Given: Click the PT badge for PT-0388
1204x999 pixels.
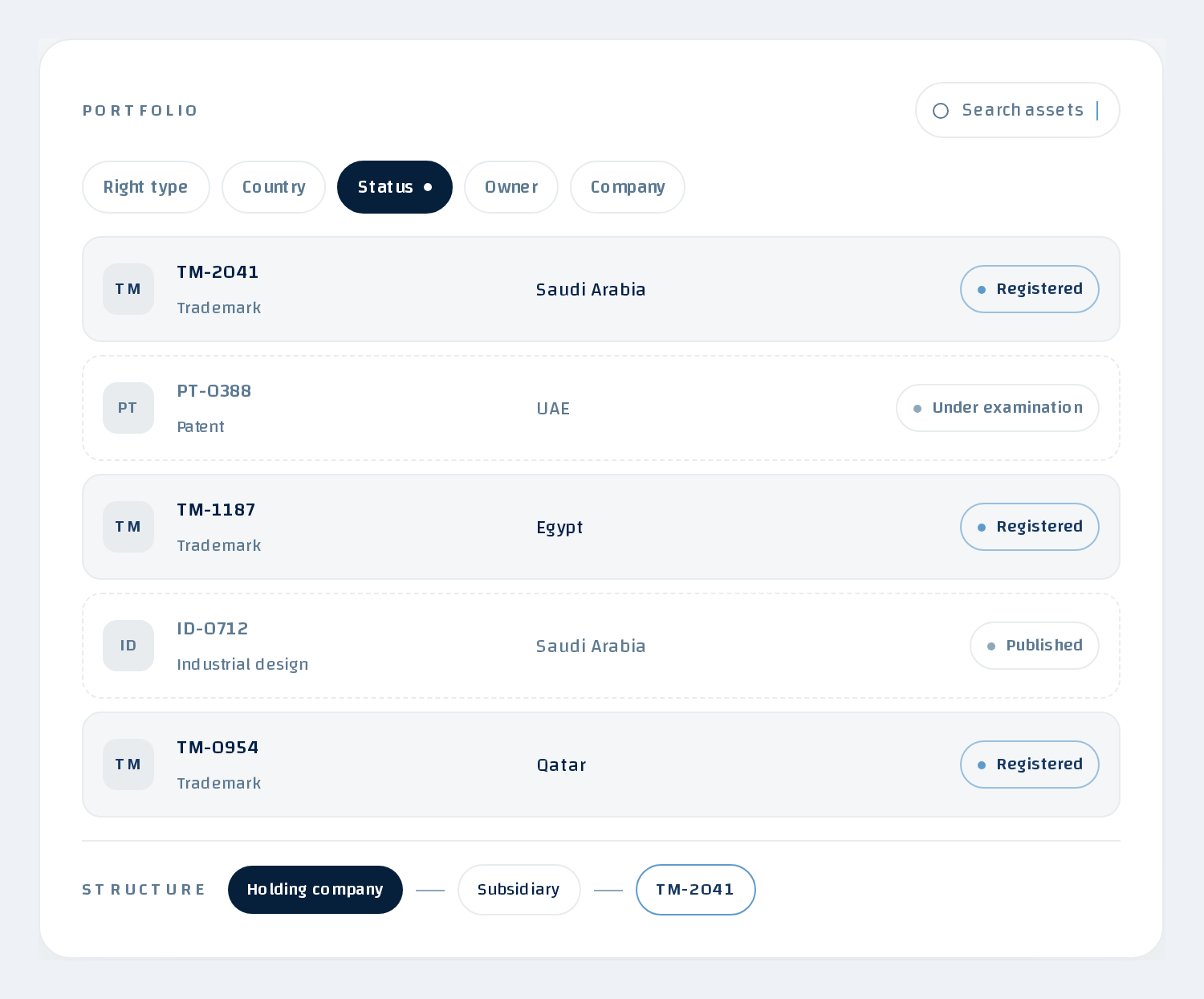Looking at the screenshot, I should pyautogui.click(x=128, y=408).
